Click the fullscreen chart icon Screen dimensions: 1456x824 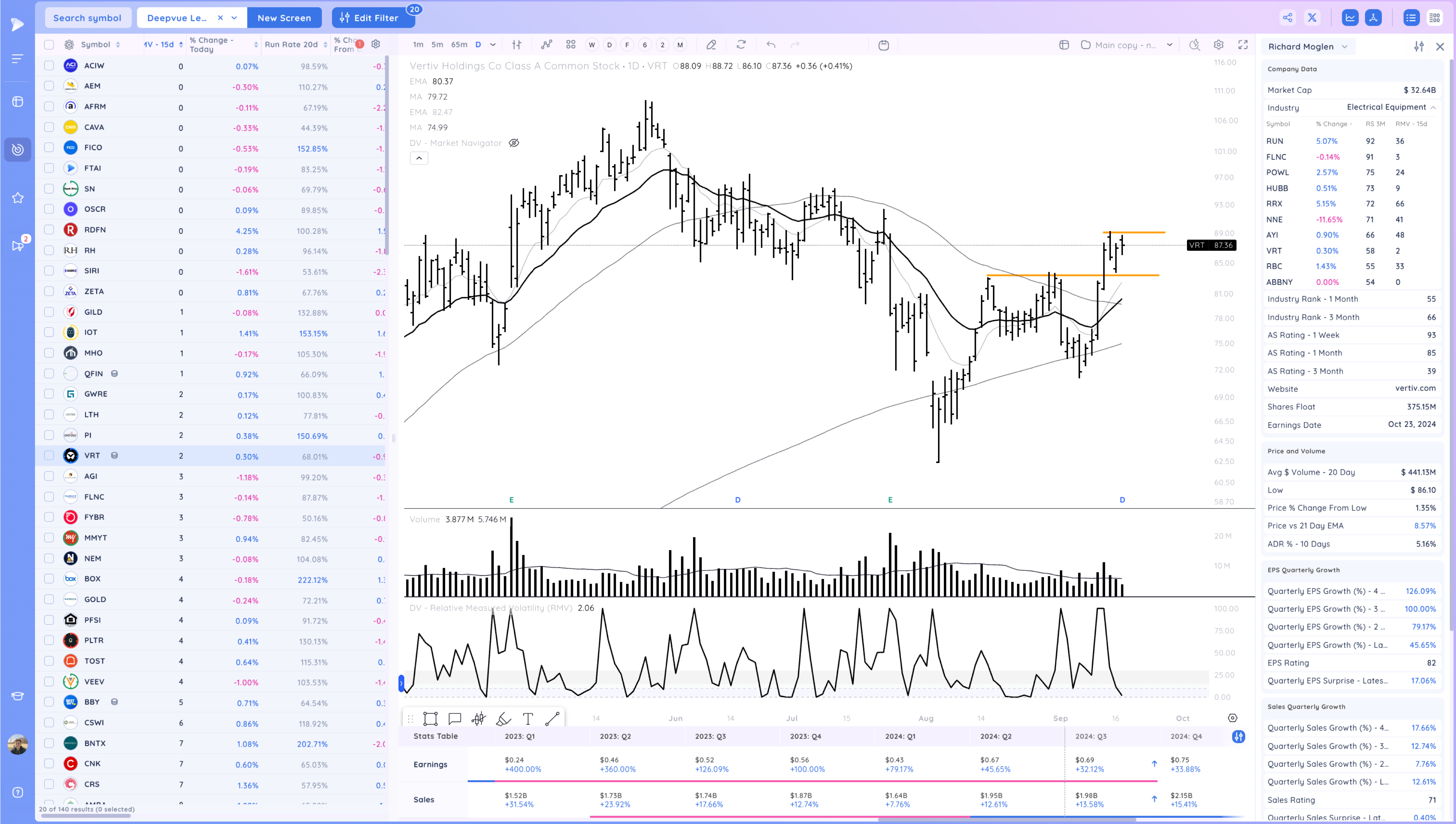[x=1243, y=45]
